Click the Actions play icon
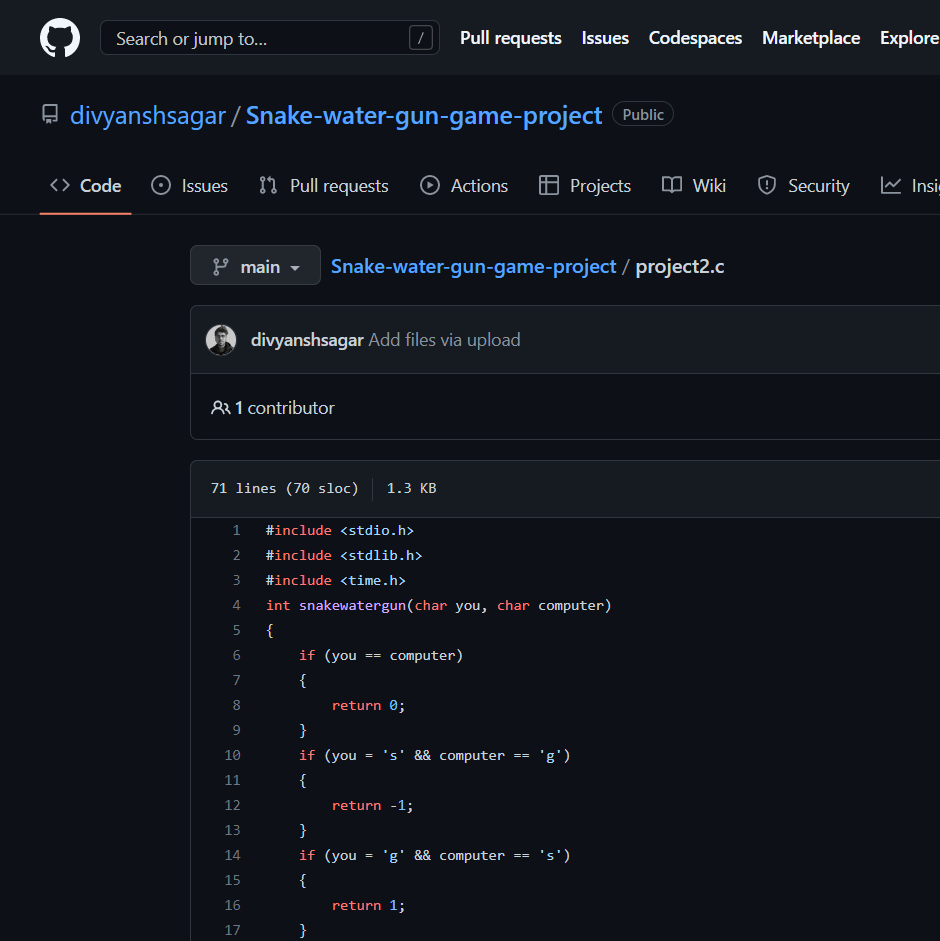This screenshot has width=940, height=941. pos(430,185)
